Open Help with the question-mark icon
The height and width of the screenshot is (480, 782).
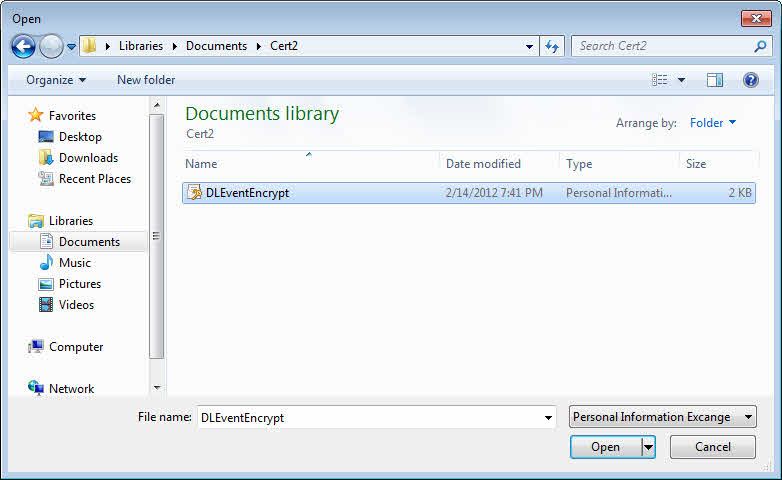coord(751,80)
